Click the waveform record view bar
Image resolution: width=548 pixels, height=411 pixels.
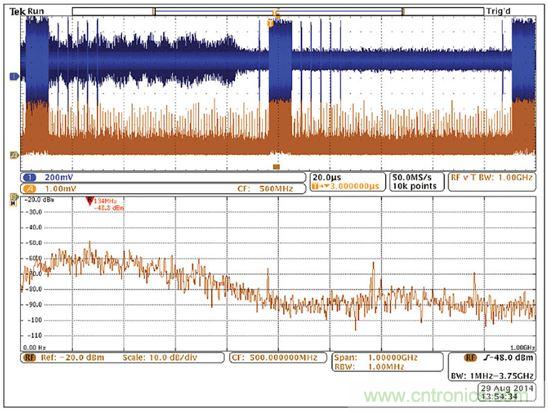pos(278,12)
